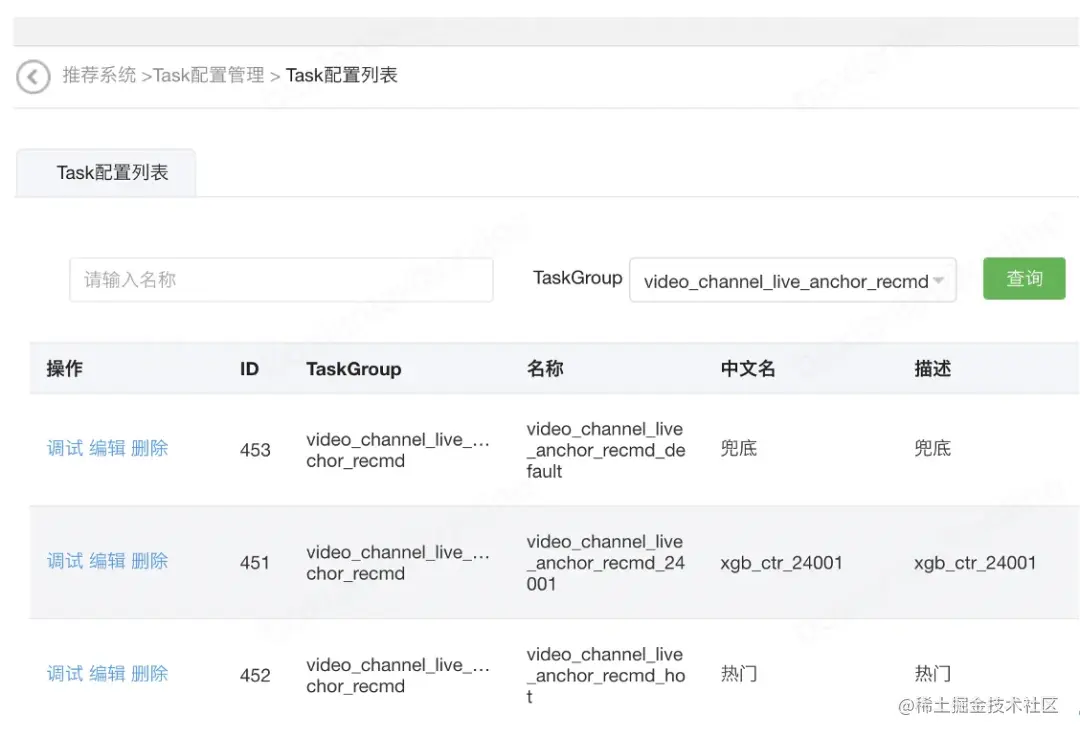
Task: Click TaskGroup cell in row 451
Action: 398,563
